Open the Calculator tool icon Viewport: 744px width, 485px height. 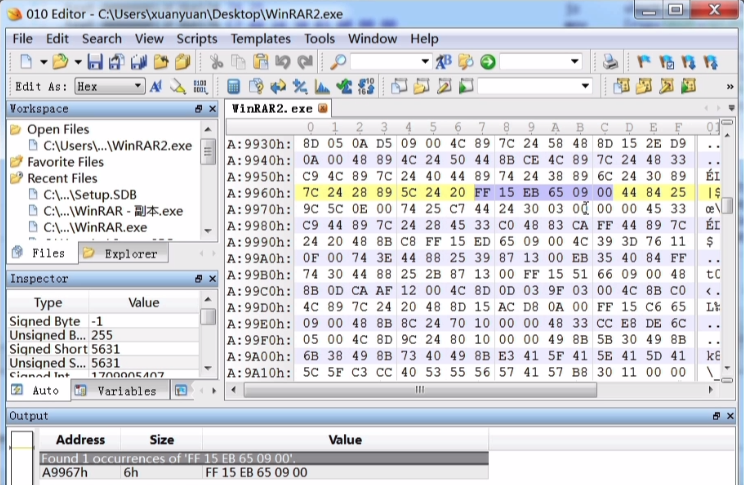click(233, 86)
